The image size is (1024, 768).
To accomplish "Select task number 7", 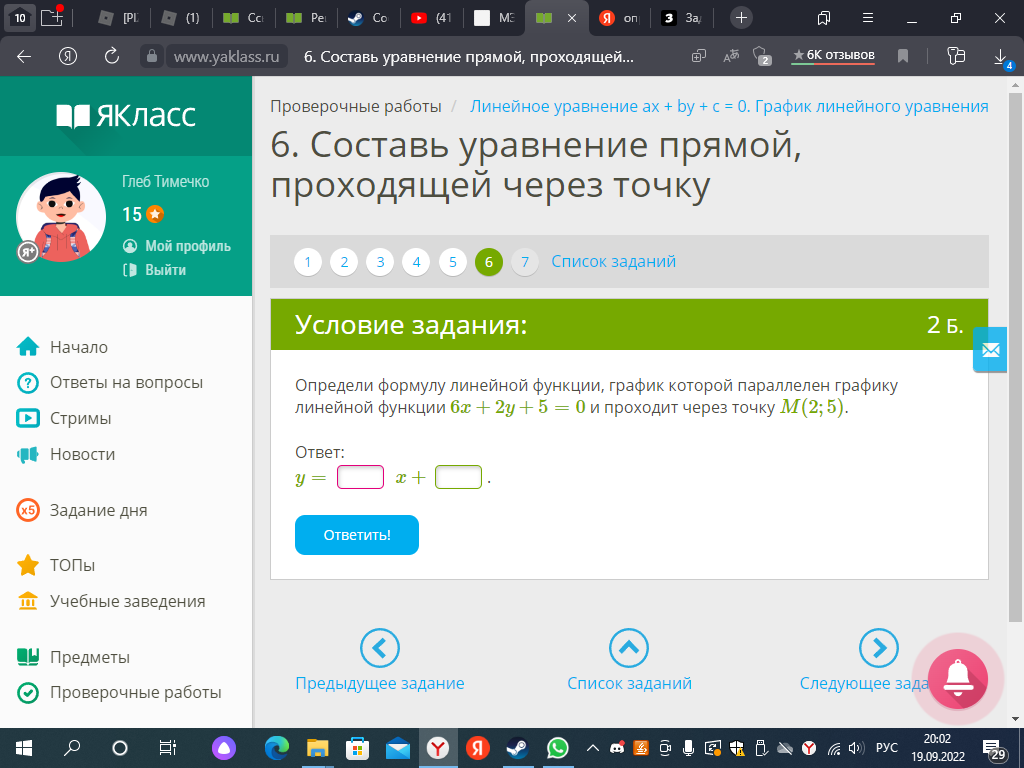I will click(525, 263).
